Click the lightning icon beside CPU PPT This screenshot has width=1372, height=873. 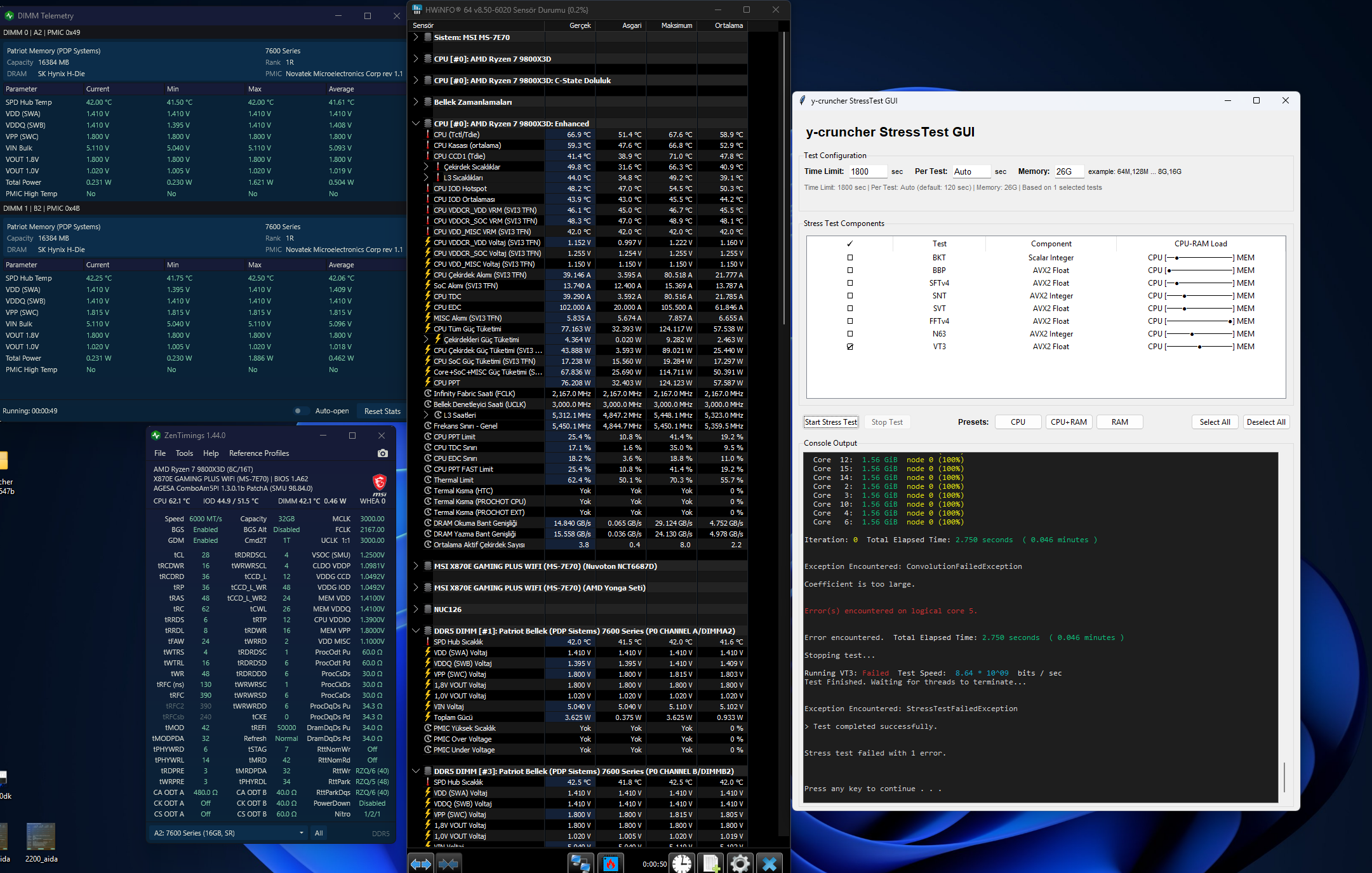(428, 383)
